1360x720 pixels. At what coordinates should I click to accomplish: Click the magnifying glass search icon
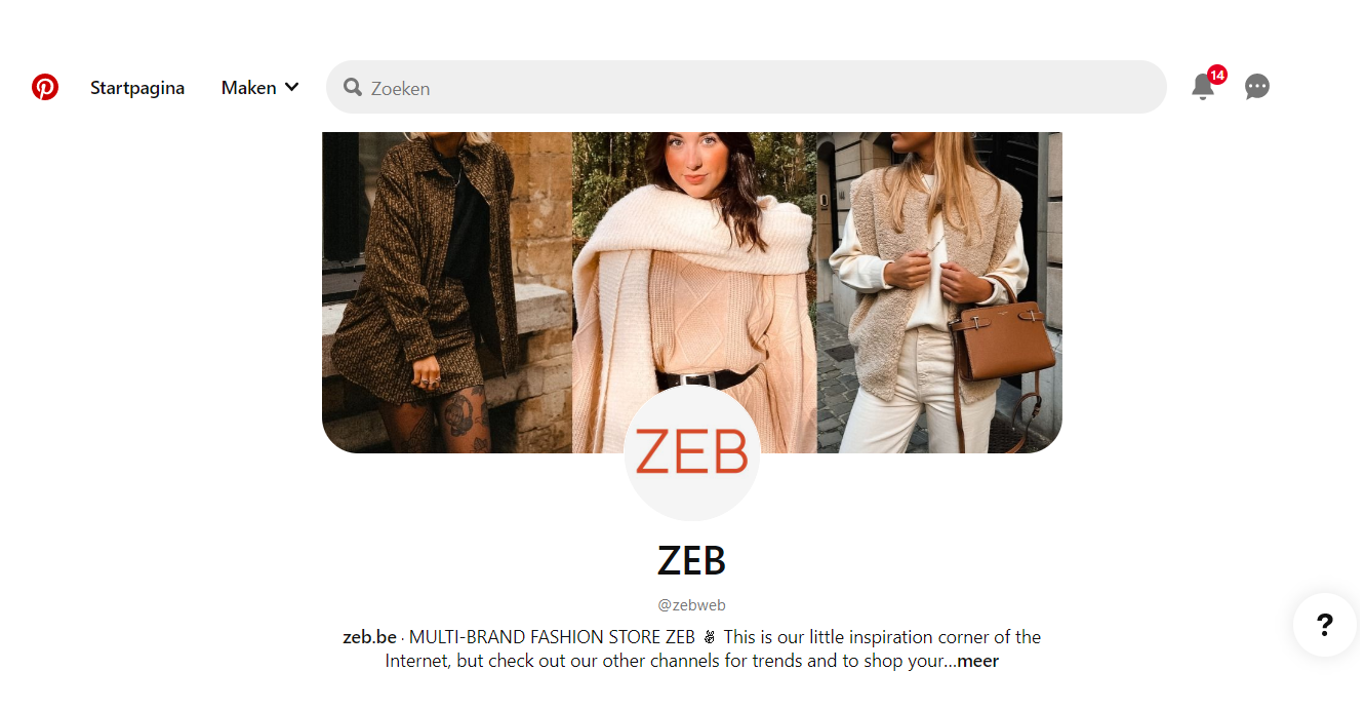pos(352,87)
